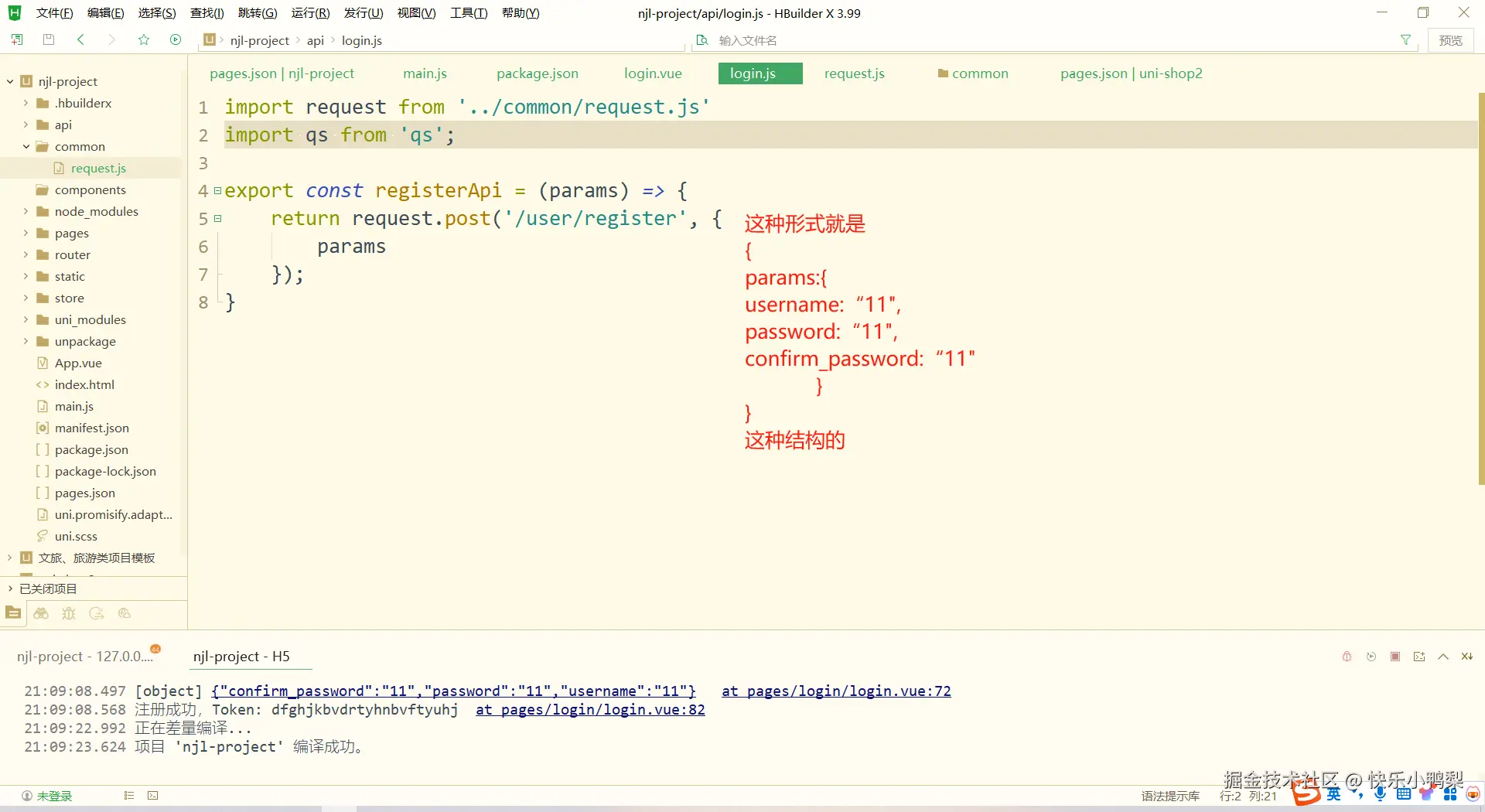Open the 运行(R) menu

coord(310,13)
